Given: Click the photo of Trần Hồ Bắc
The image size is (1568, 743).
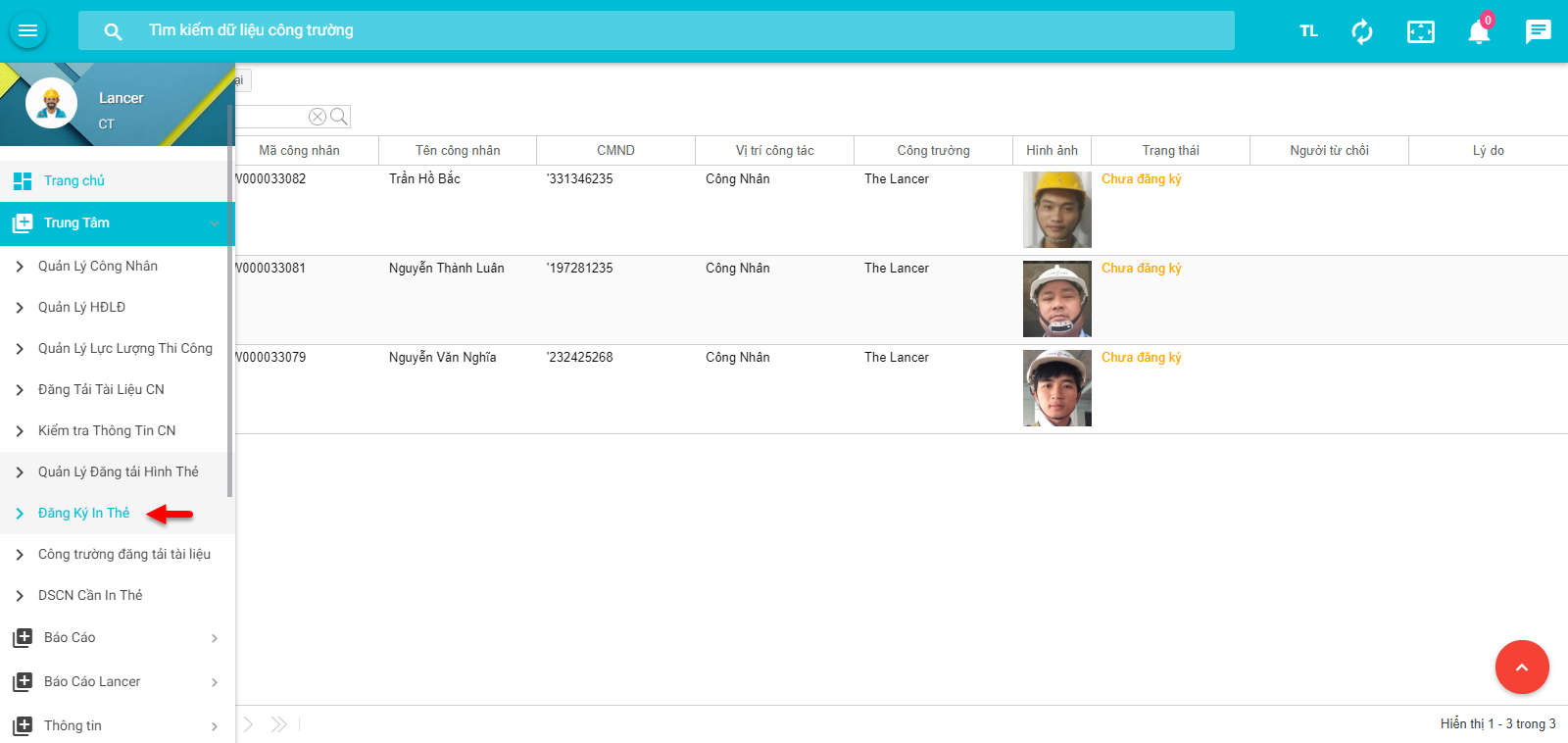Looking at the screenshot, I should pyautogui.click(x=1056, y=210).
